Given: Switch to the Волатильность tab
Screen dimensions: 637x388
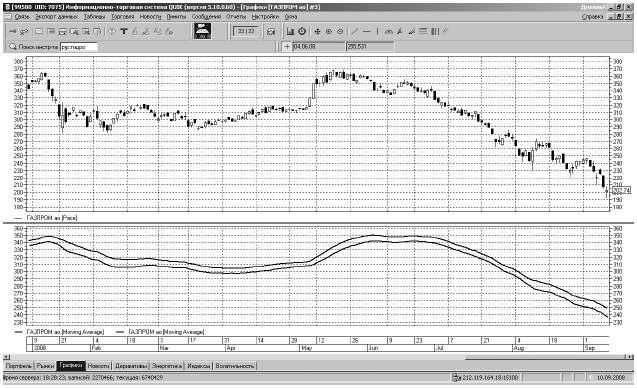Looking at the screenshot, I should click(x=235, y=366).
